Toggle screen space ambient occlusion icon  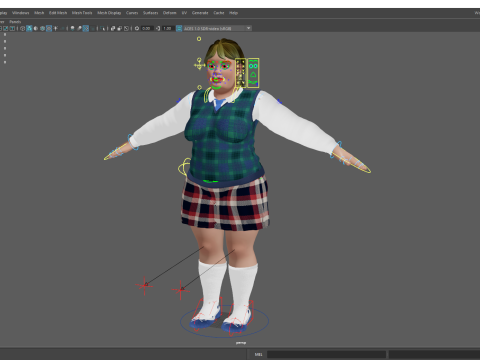coord(72,28)
